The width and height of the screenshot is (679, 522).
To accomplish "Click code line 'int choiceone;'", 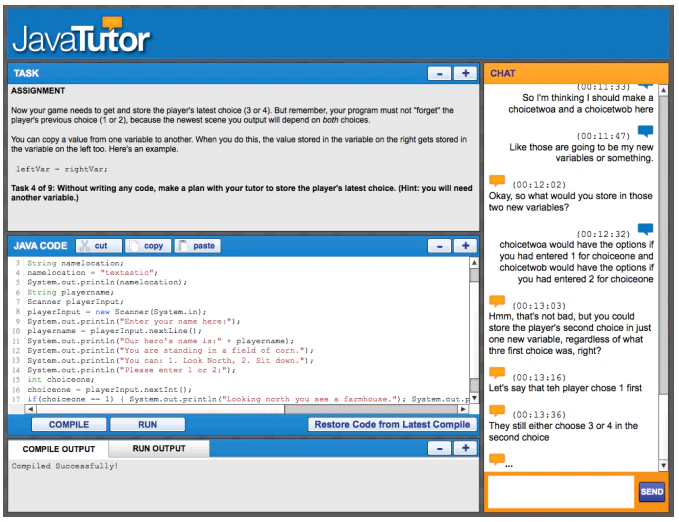I will click(61, 379).
